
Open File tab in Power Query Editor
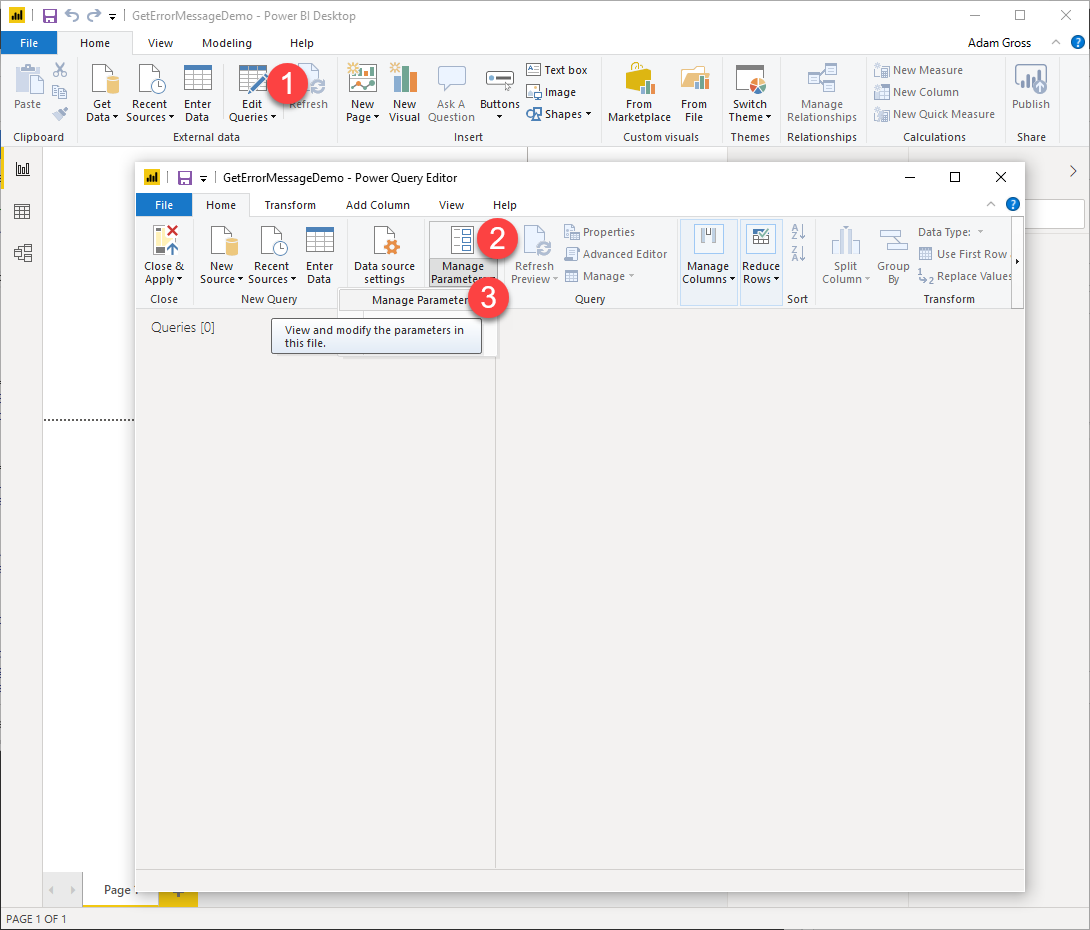[x=164, y=205]
